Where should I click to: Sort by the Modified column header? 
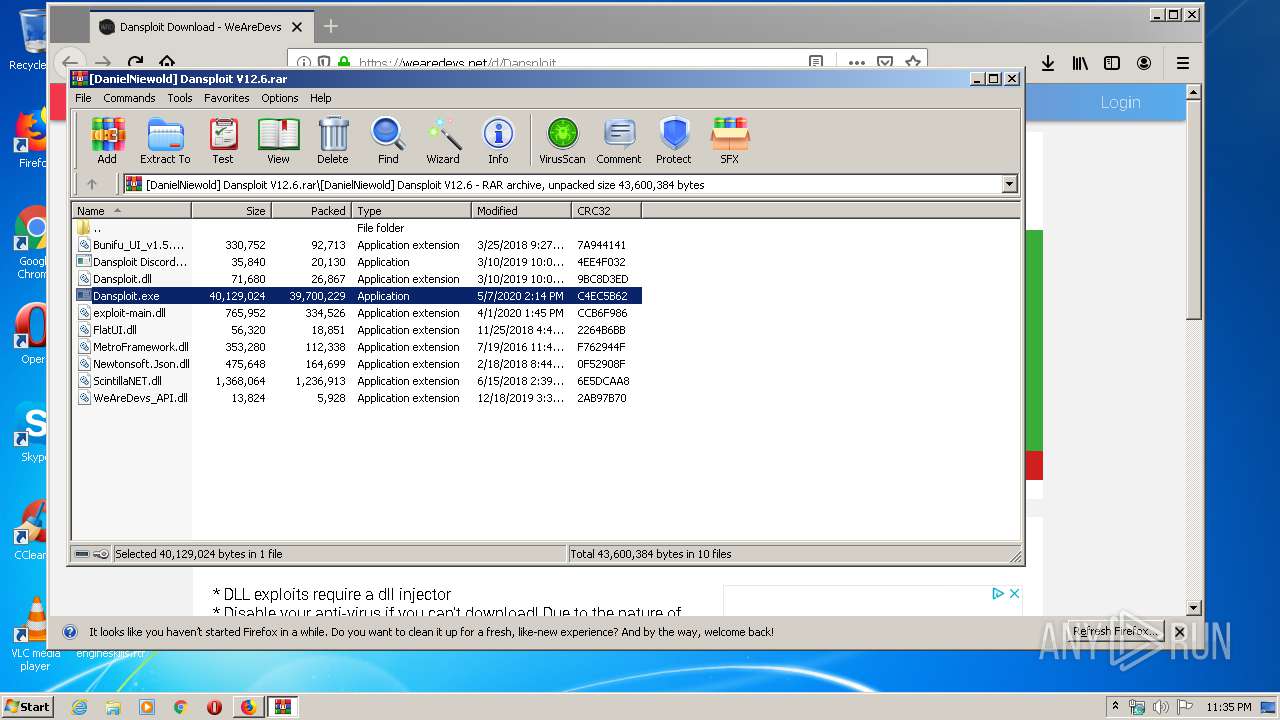[x=521, y=211]
